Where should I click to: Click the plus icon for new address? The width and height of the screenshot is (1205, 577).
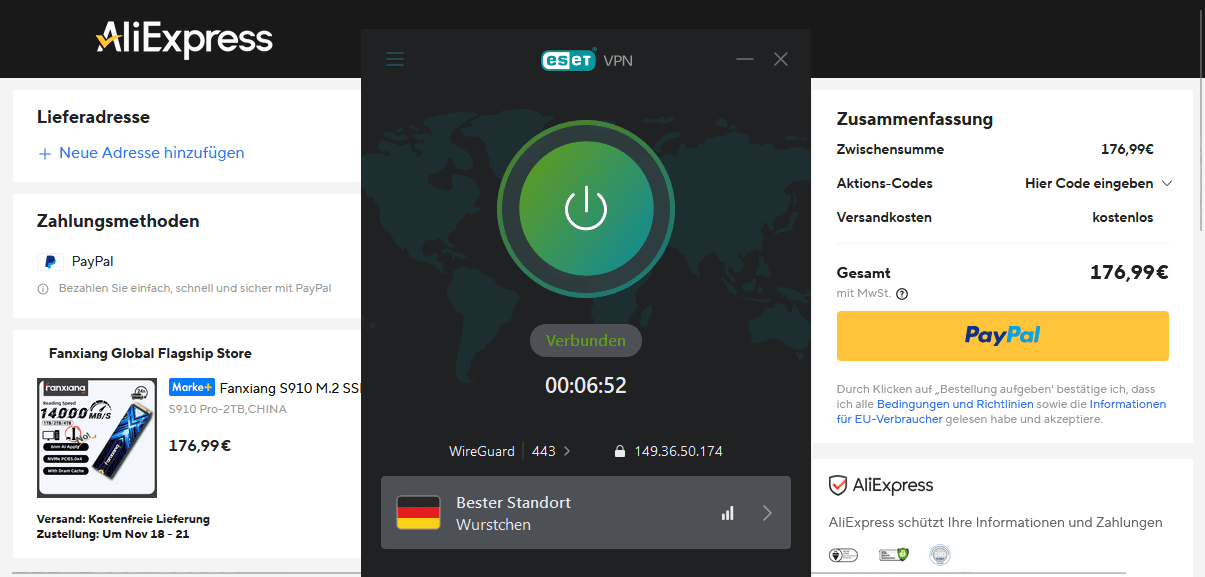point(44,153)
